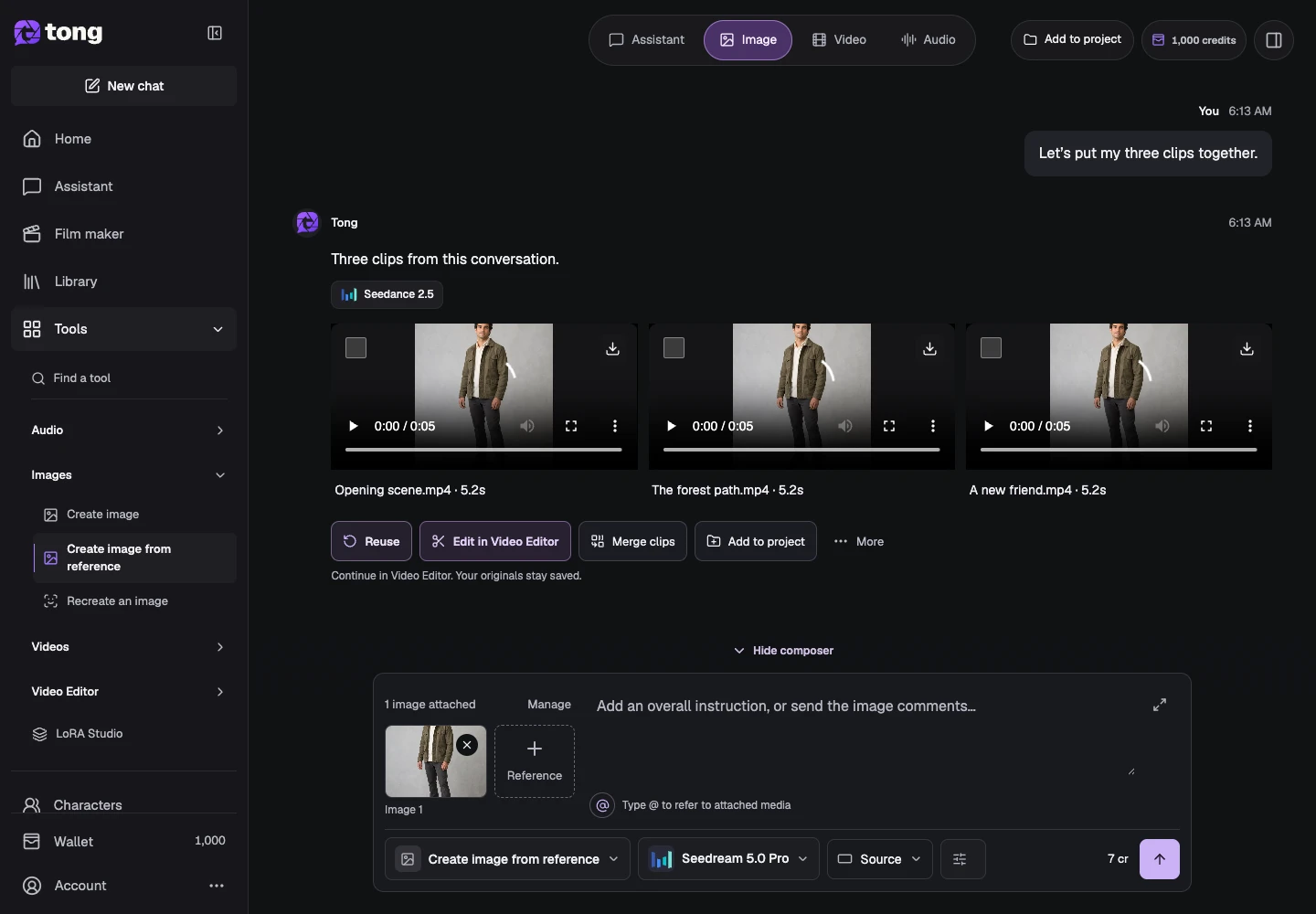Collapse the Tools section
Screen dimensions: 1316x914
click(123, 329)
